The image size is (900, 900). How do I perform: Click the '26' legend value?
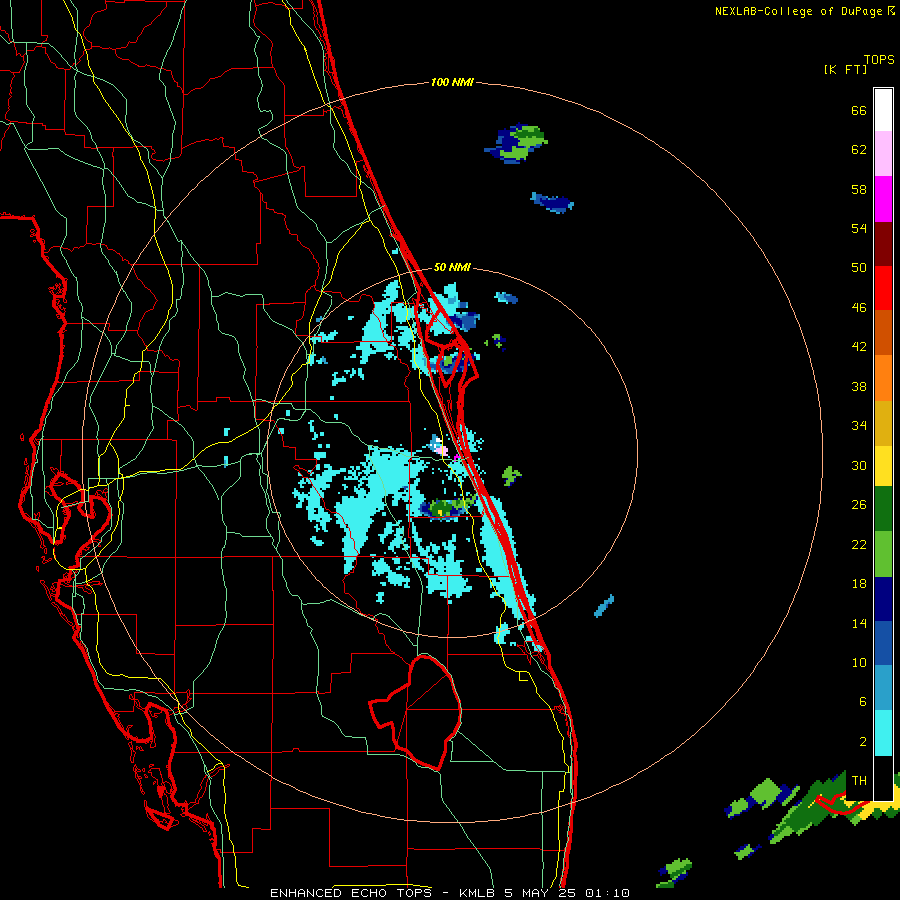[859, 505]
